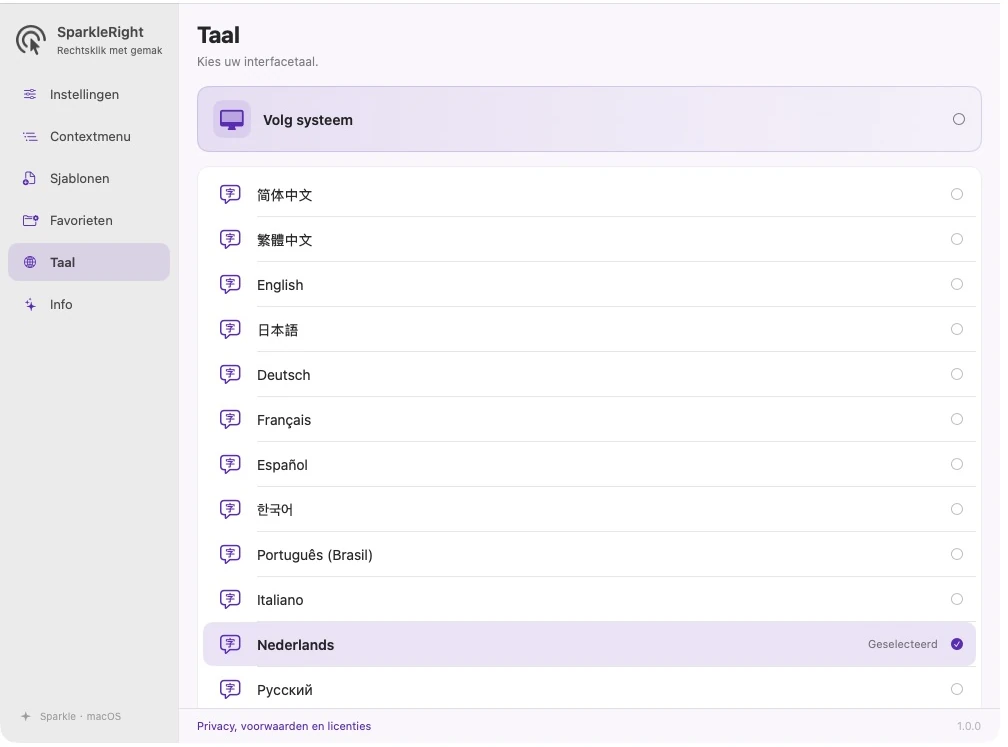
Task: Choose the Deutsch radio button
Action: coord(957,374)
